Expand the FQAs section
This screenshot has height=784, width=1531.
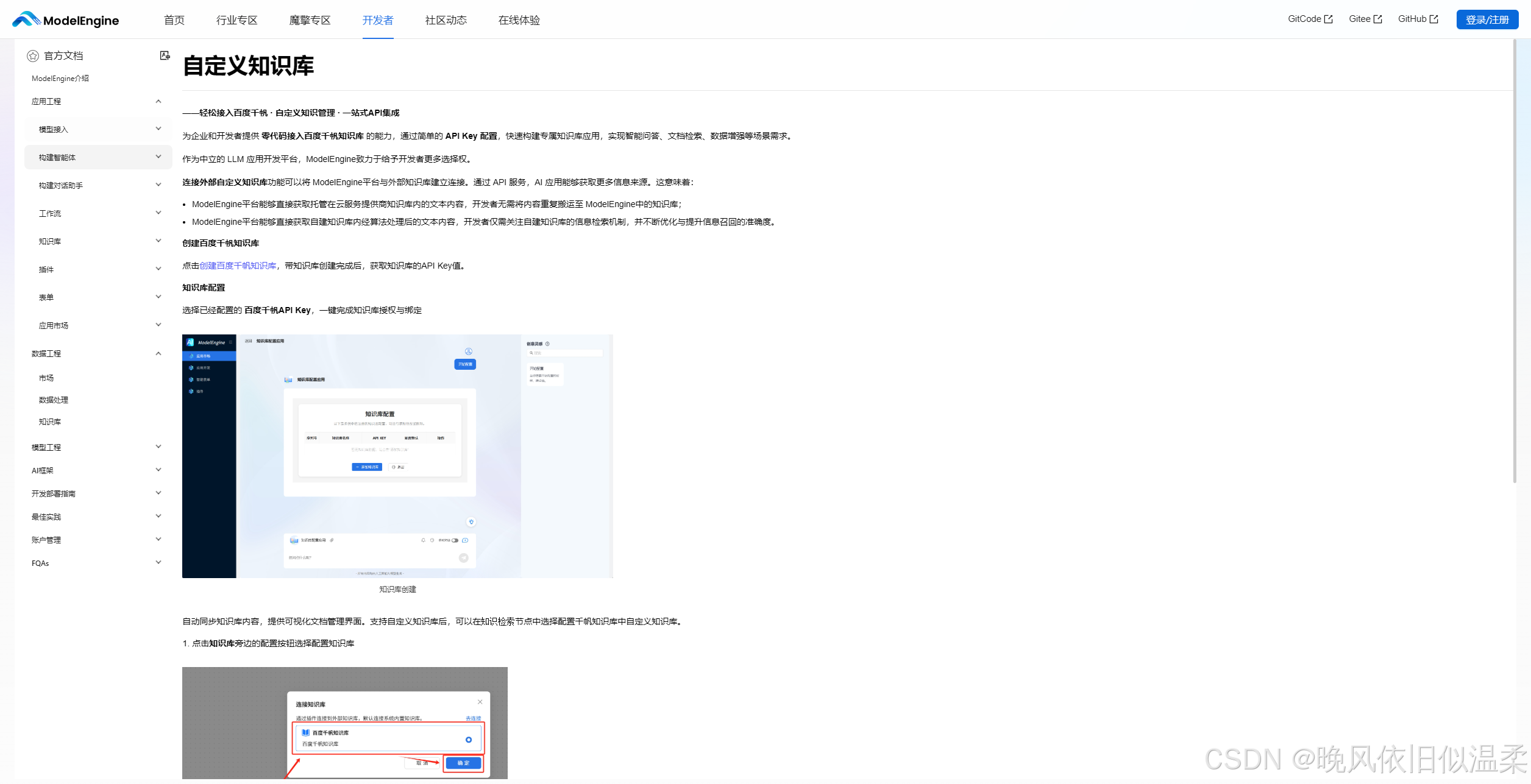tap(158, 562)
